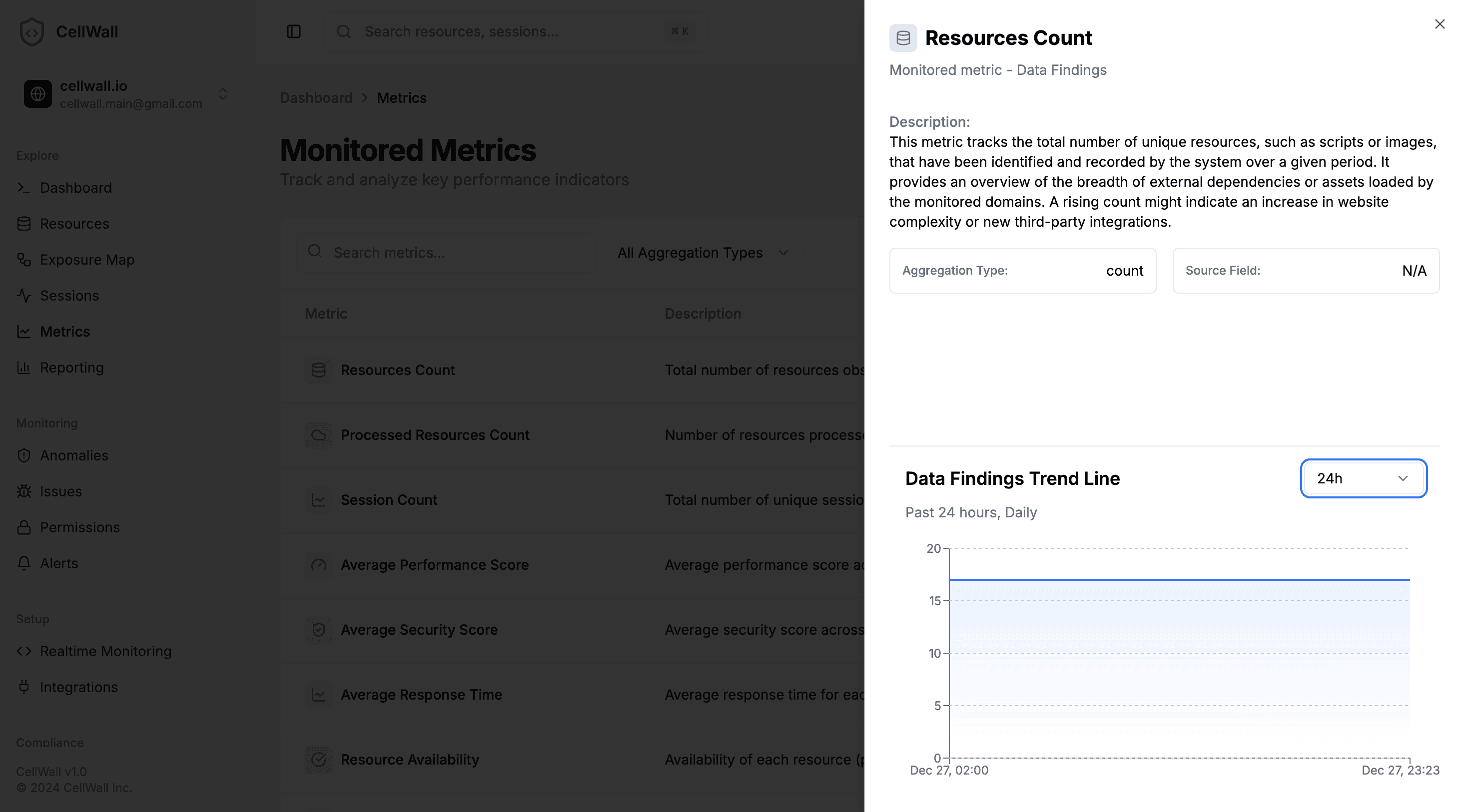Image resolution: width=1464 pixels, height=812 pixels.
Task: Click the Description column header
Action: (703, 314)
